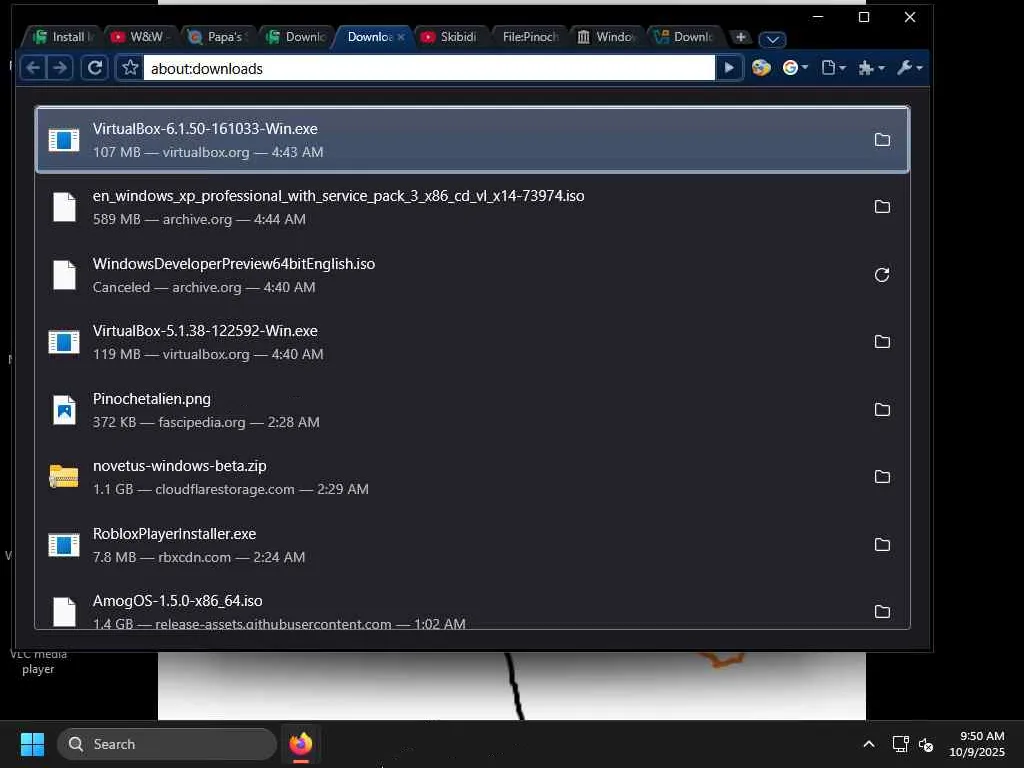
Task: Click the RobloxPlayerInstaller exe file icon
Action: [x=64, y=545]
